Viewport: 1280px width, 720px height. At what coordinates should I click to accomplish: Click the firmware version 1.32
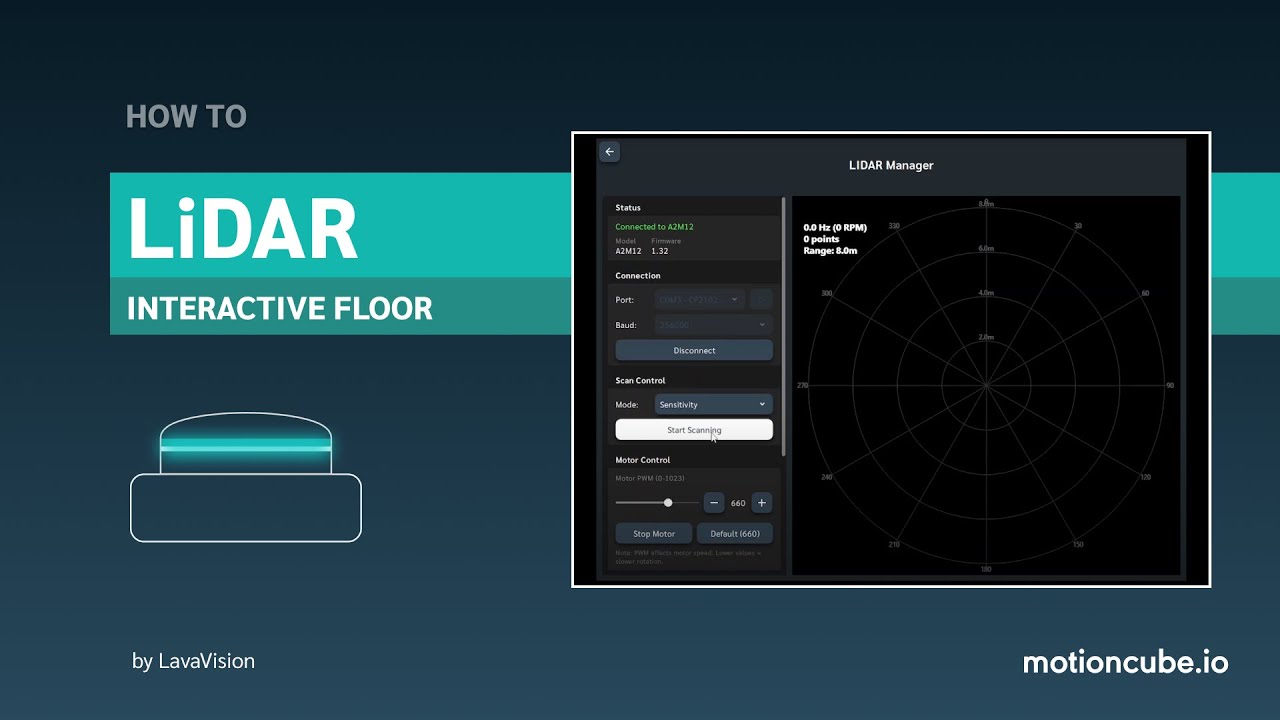coord(659,251)
